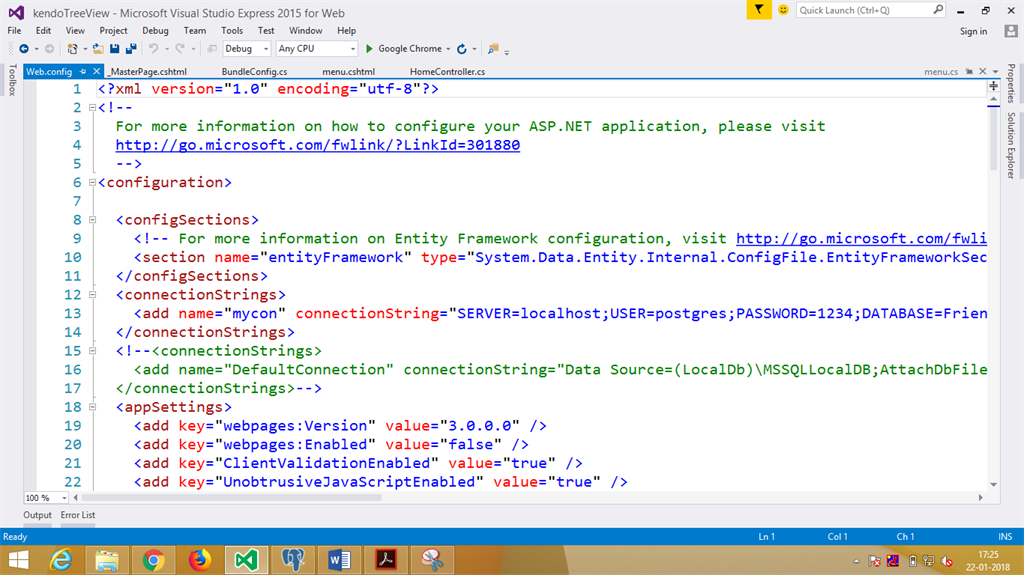Click the browser Refresh icon in toolbar
This screenshot has width=1024, height=575.
pos(461,48)
